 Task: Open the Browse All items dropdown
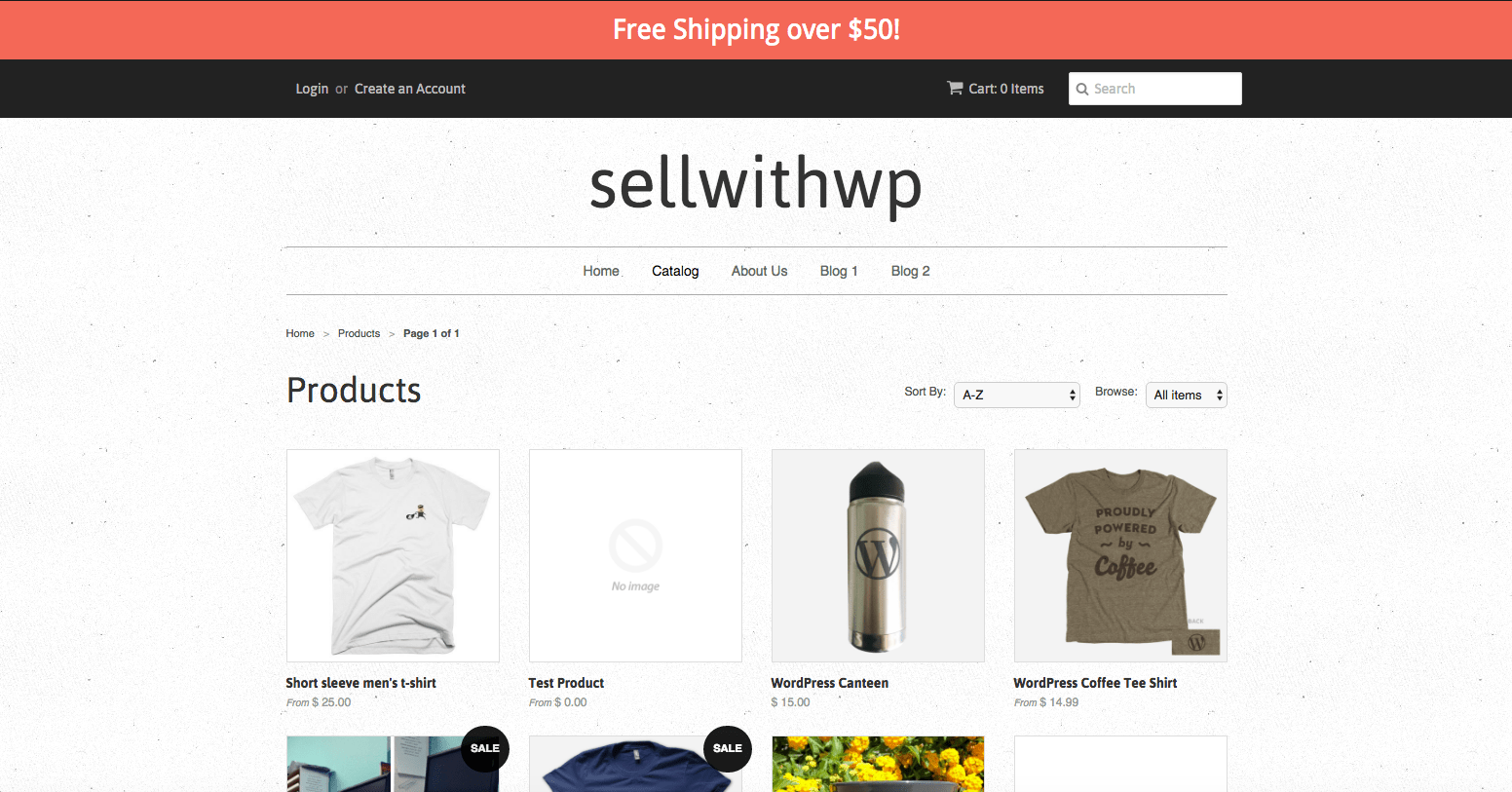[x=1187, y=395]
